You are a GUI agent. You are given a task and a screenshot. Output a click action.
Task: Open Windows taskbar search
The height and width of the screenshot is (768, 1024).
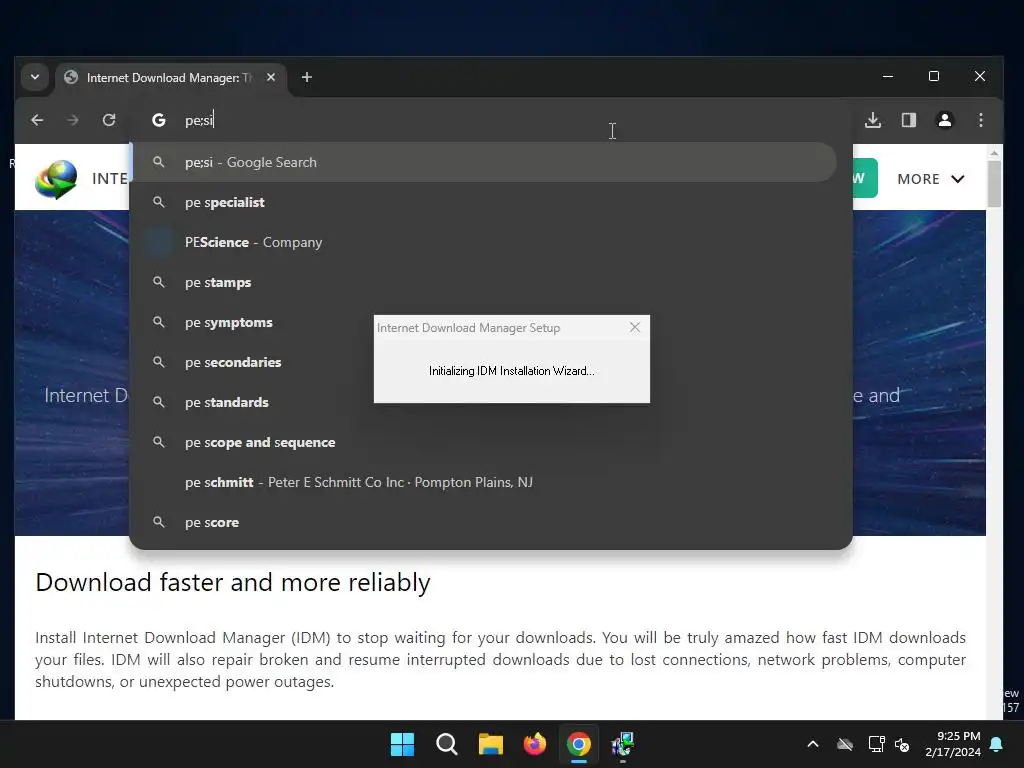(x=447, y=744)
